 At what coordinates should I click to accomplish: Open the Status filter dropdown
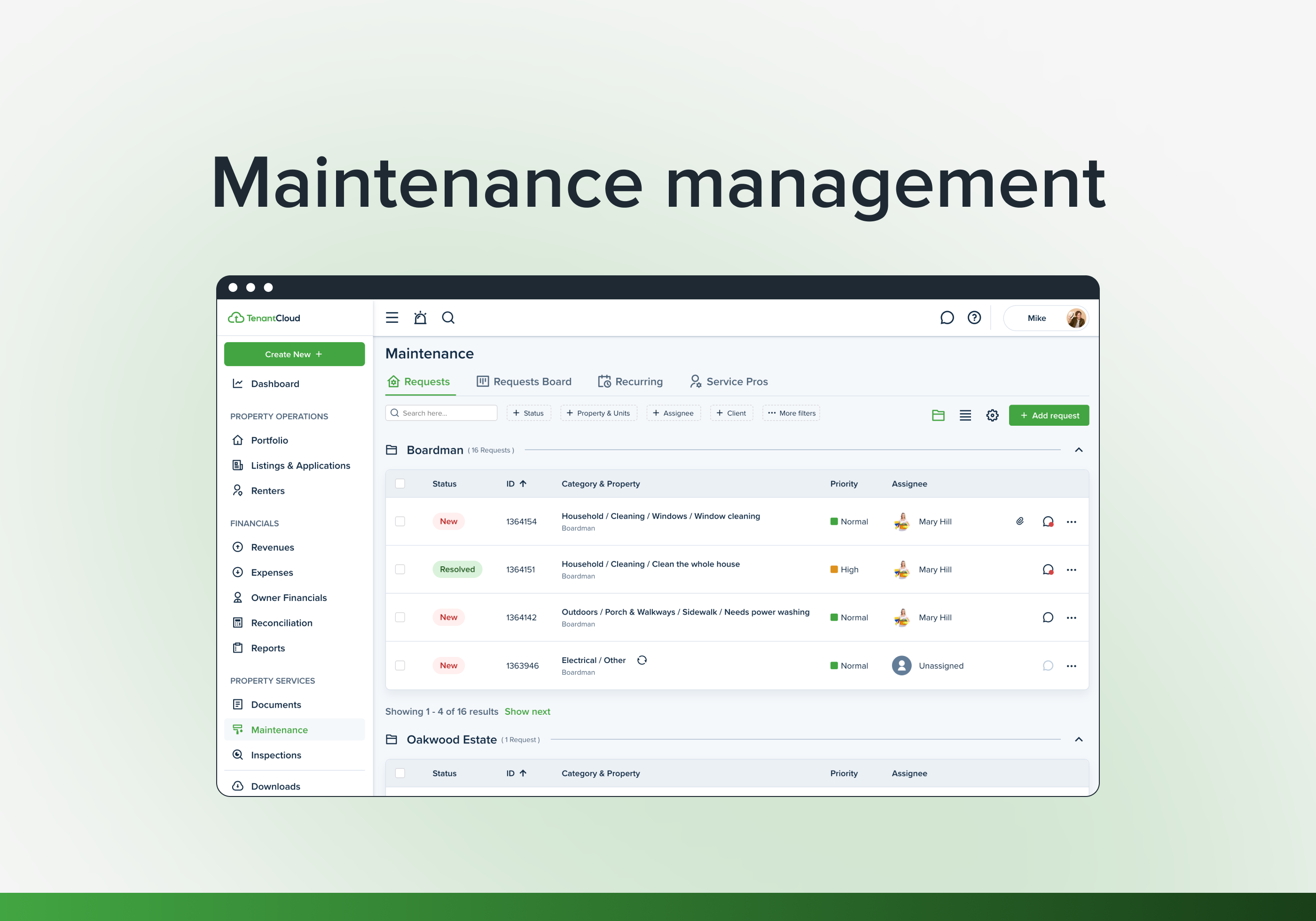[x=528, y=413]
